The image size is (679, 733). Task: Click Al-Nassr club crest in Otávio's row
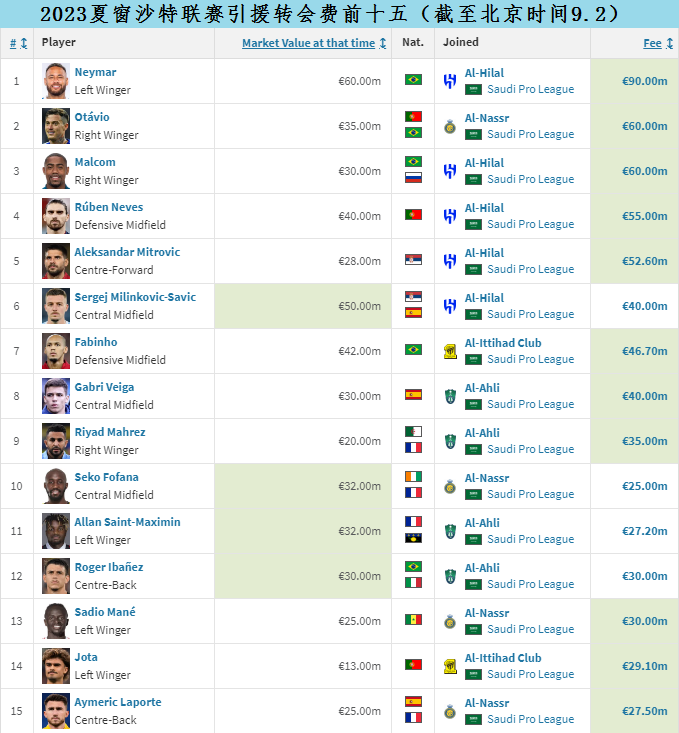450,126
